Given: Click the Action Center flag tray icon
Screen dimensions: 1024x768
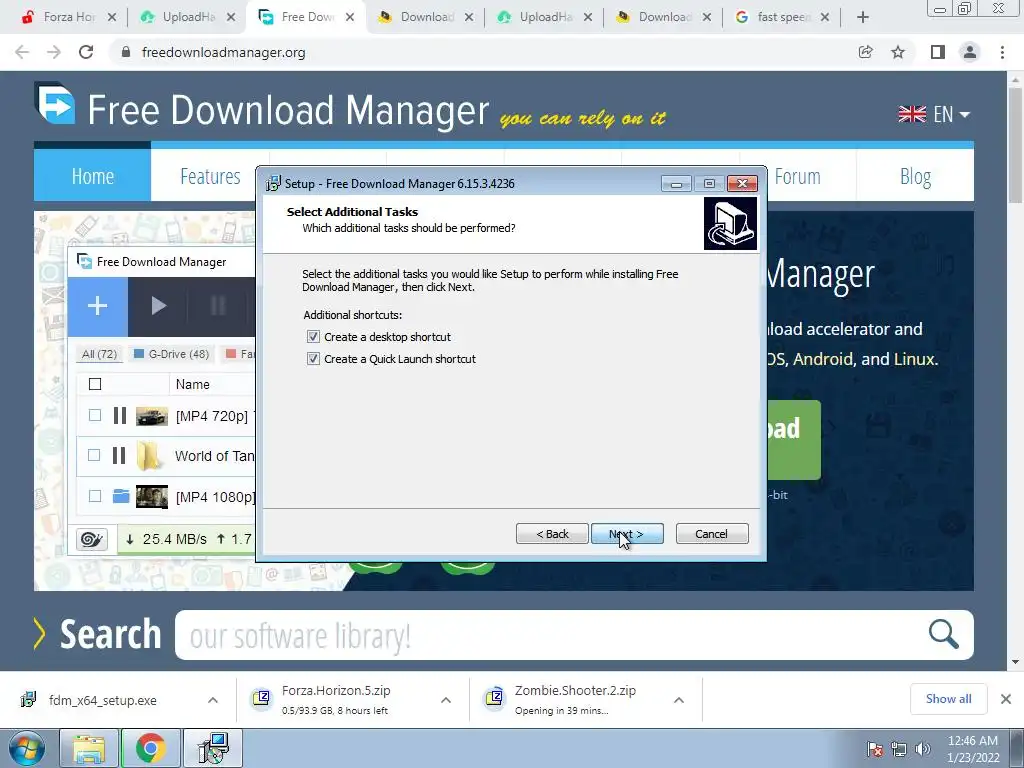Looking at the screenshot, I should pos(875,749).
